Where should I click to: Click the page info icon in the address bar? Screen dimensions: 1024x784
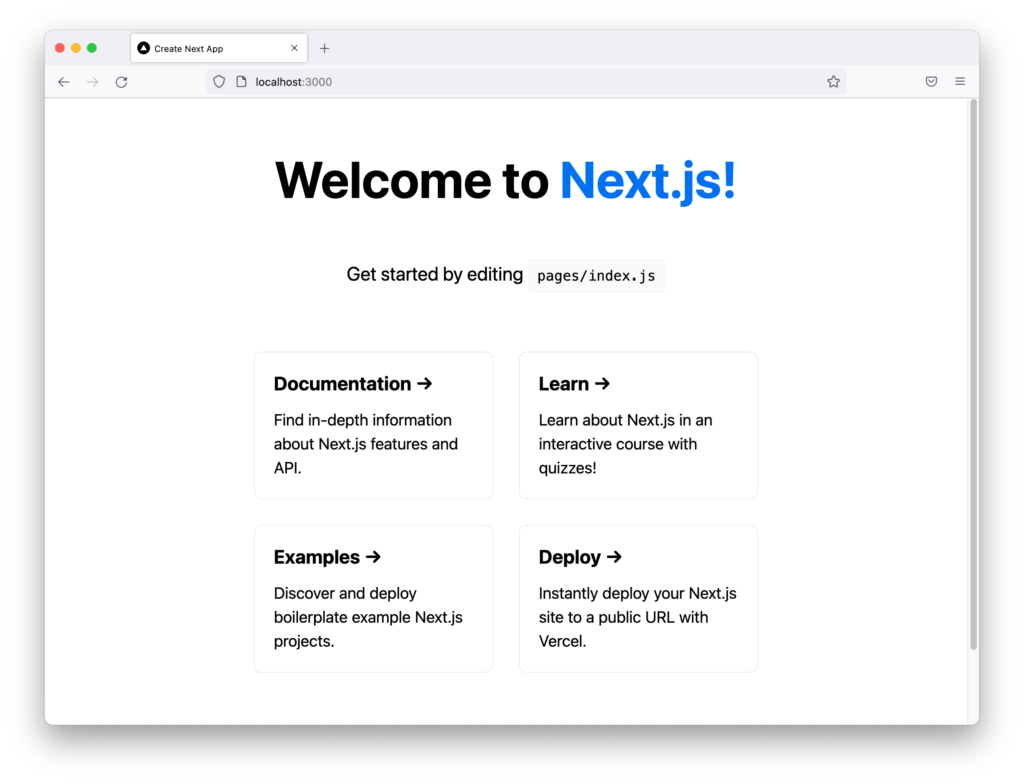point(240,81)
